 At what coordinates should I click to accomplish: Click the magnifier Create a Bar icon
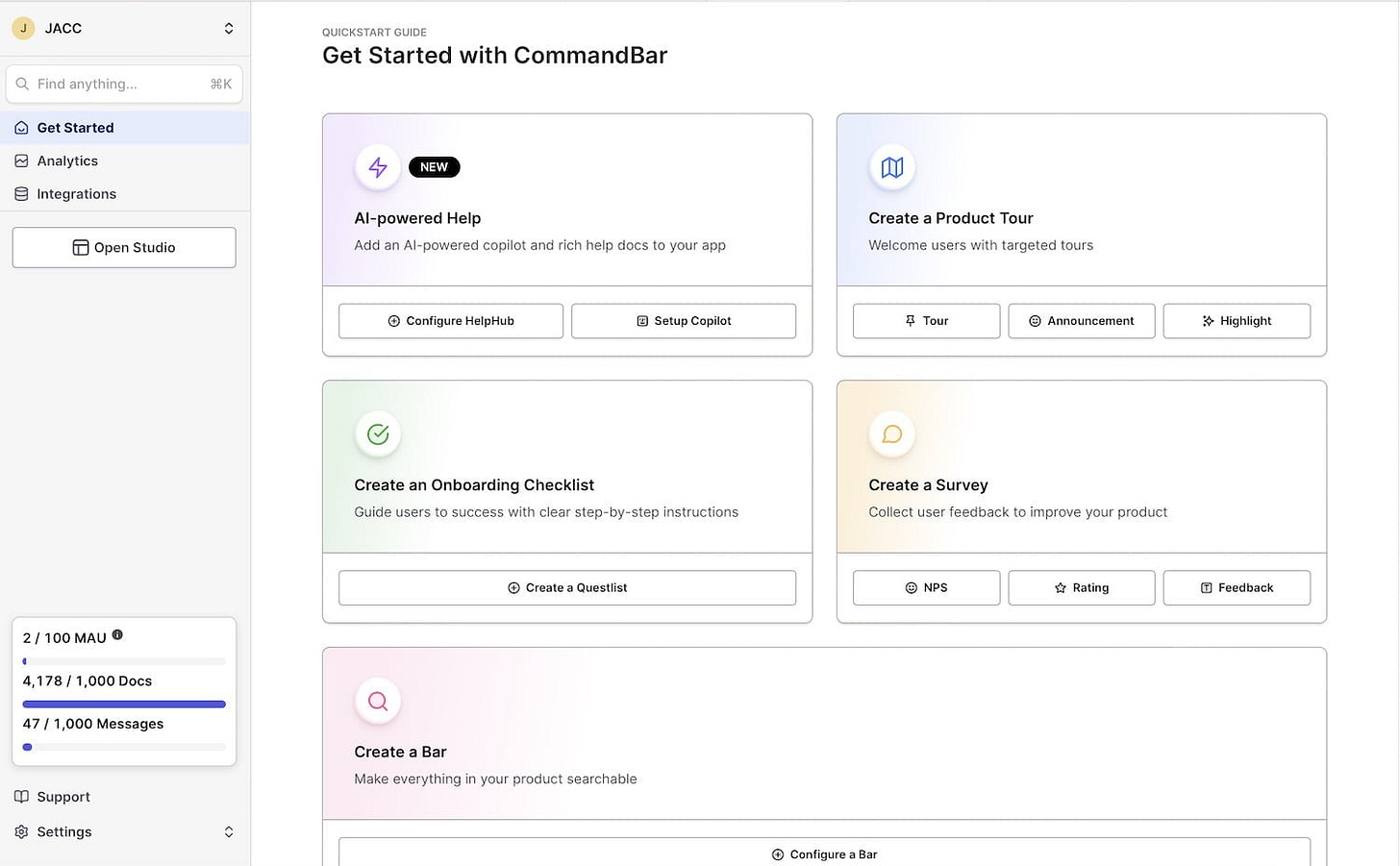tap(378, 701)
